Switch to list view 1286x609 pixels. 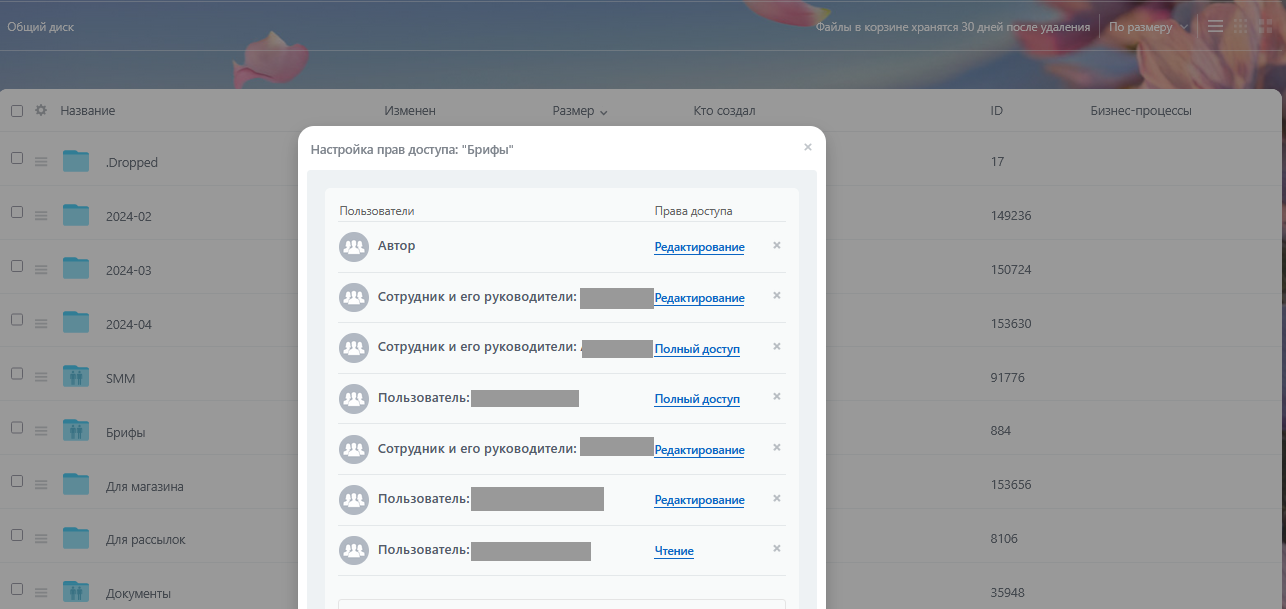(1215, 27)
